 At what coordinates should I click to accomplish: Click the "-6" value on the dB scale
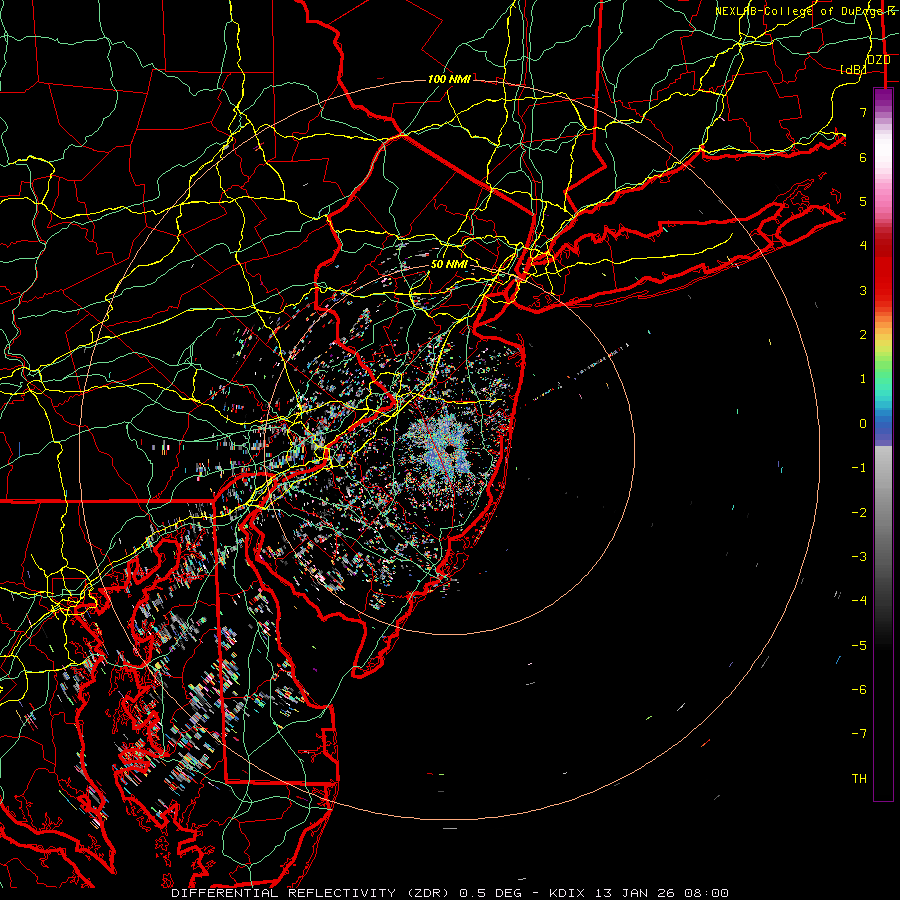(859, 690)
